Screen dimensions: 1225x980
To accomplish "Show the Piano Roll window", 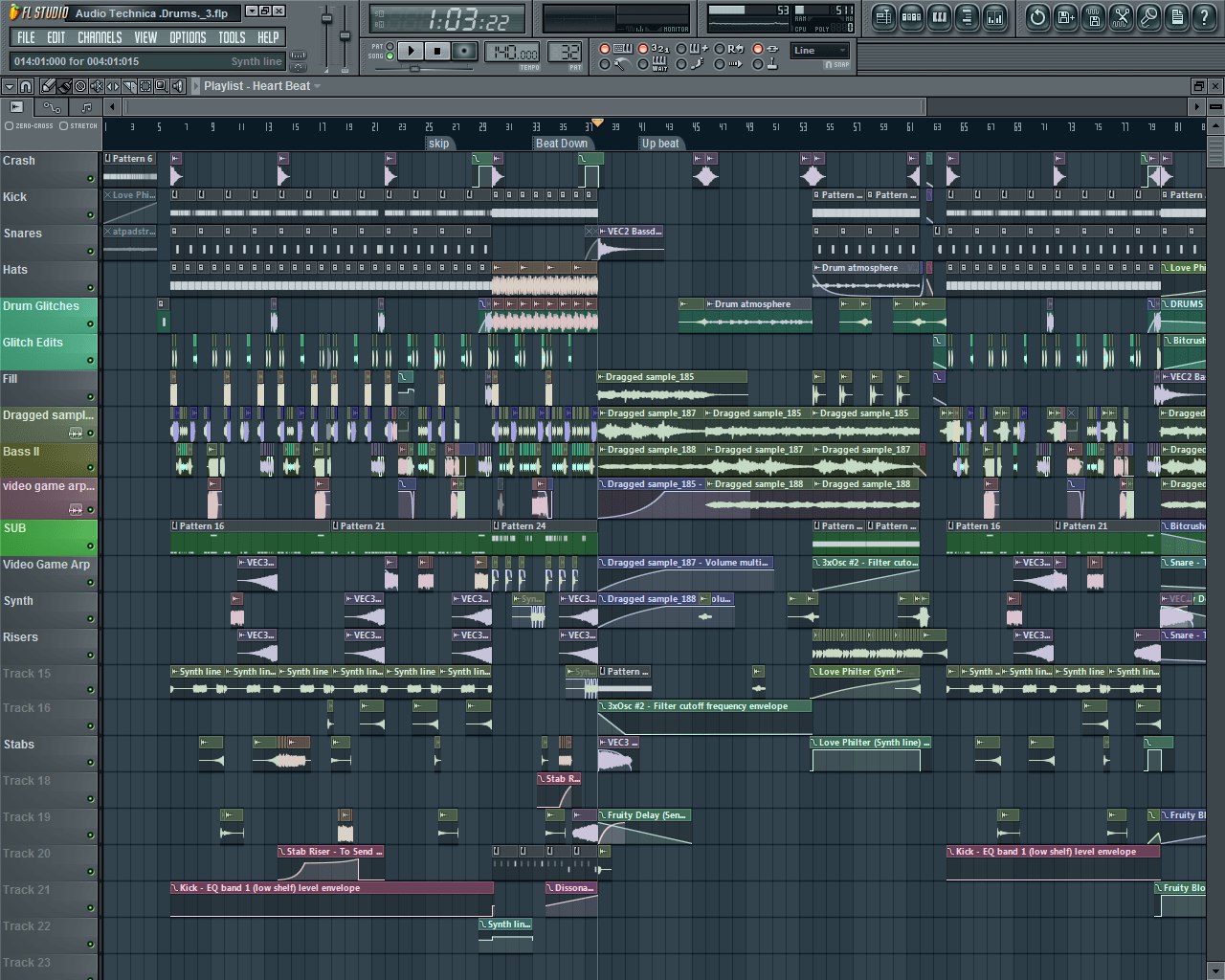I will 939,16.
